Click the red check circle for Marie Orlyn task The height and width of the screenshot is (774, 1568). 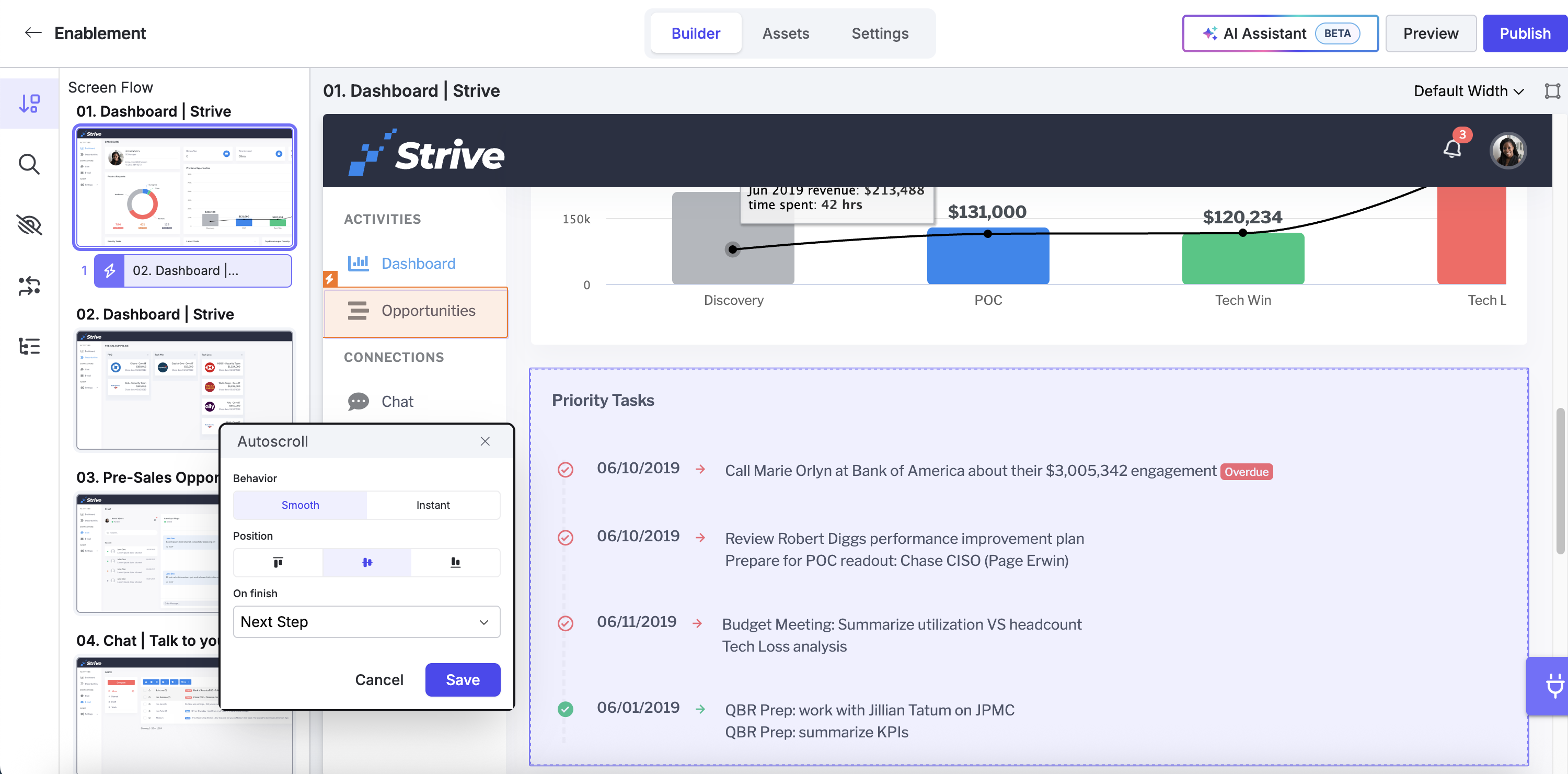pos(566,469)
